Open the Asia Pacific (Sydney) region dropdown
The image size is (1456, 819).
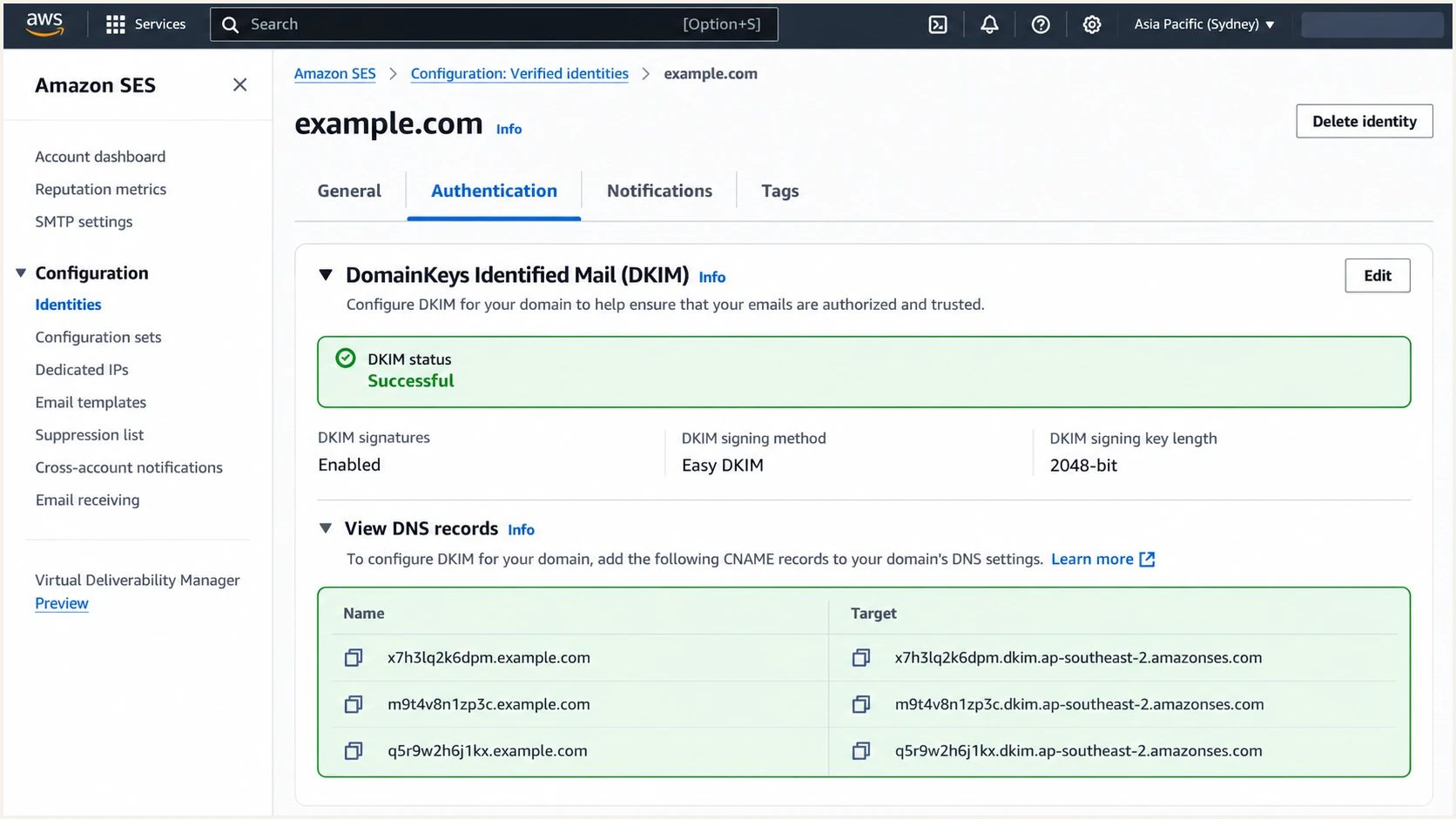pyautogui.click(x=1204, y=24)
